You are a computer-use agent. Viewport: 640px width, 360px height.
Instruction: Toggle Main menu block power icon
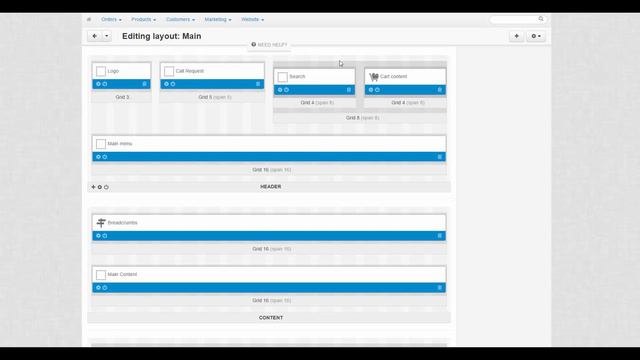pos(105,157)
